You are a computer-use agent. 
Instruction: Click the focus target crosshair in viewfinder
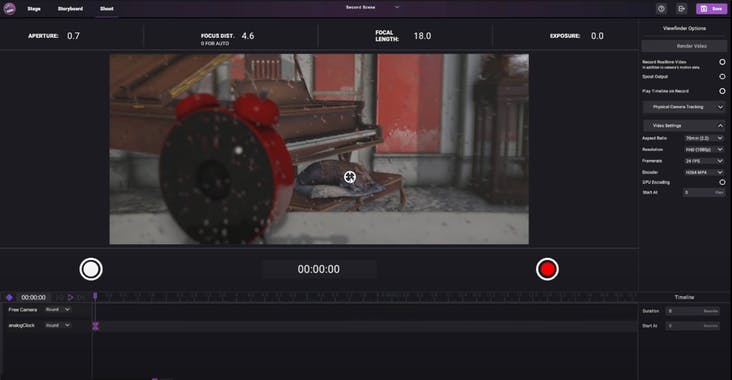pyautogui.click(x=350, y=177)
